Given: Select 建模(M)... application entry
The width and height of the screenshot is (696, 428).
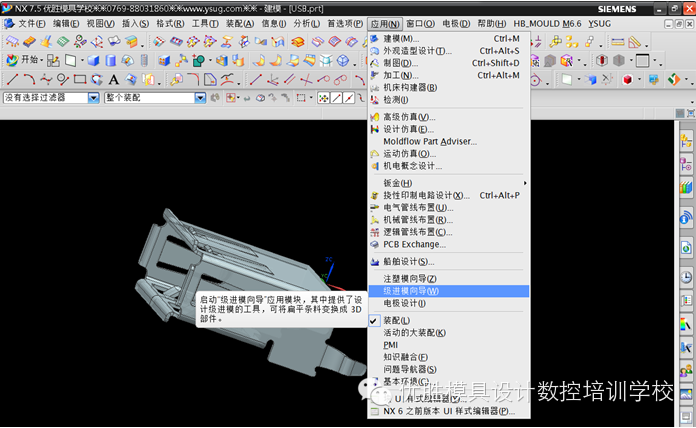Looking at the screenshot, I should pyautogui.click(x=449, y=39).
